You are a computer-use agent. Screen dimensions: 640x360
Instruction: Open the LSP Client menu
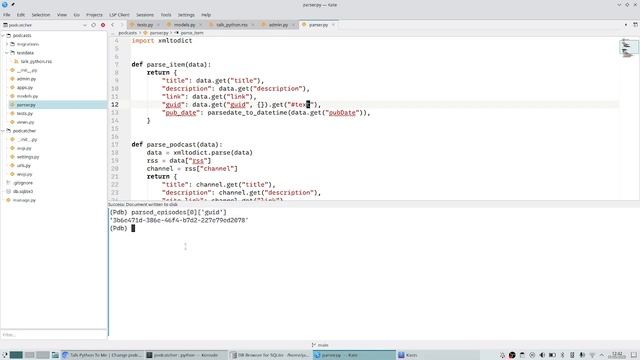[x=119, y=15]
